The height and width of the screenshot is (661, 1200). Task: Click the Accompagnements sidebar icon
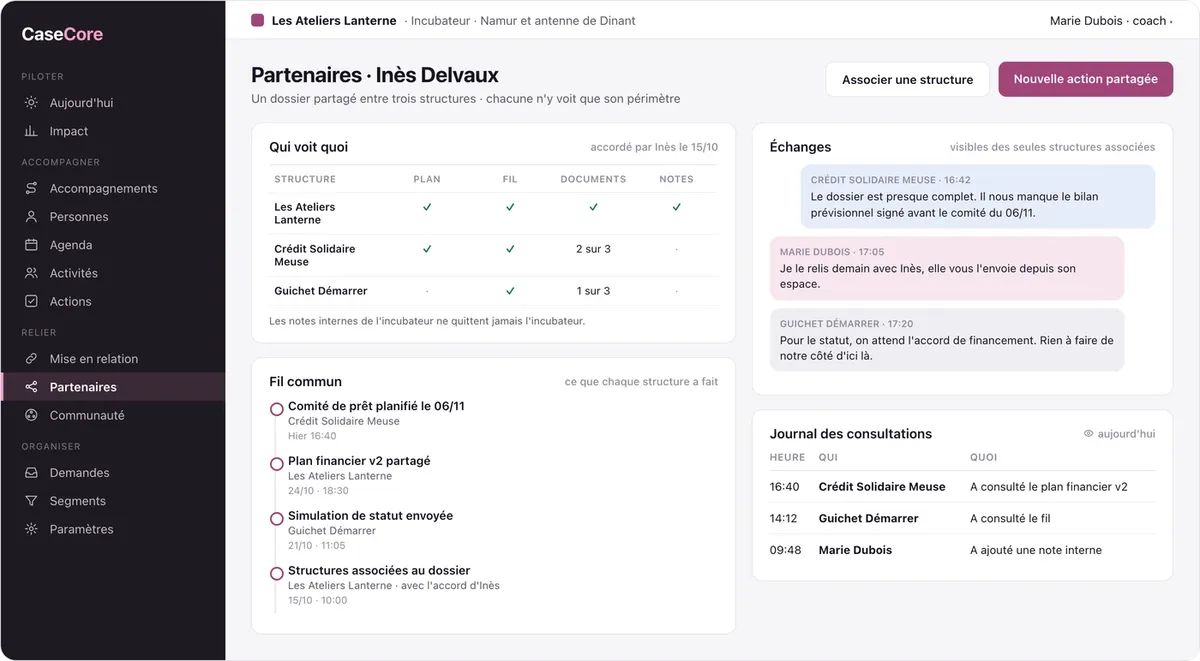(x=31, y=188)
